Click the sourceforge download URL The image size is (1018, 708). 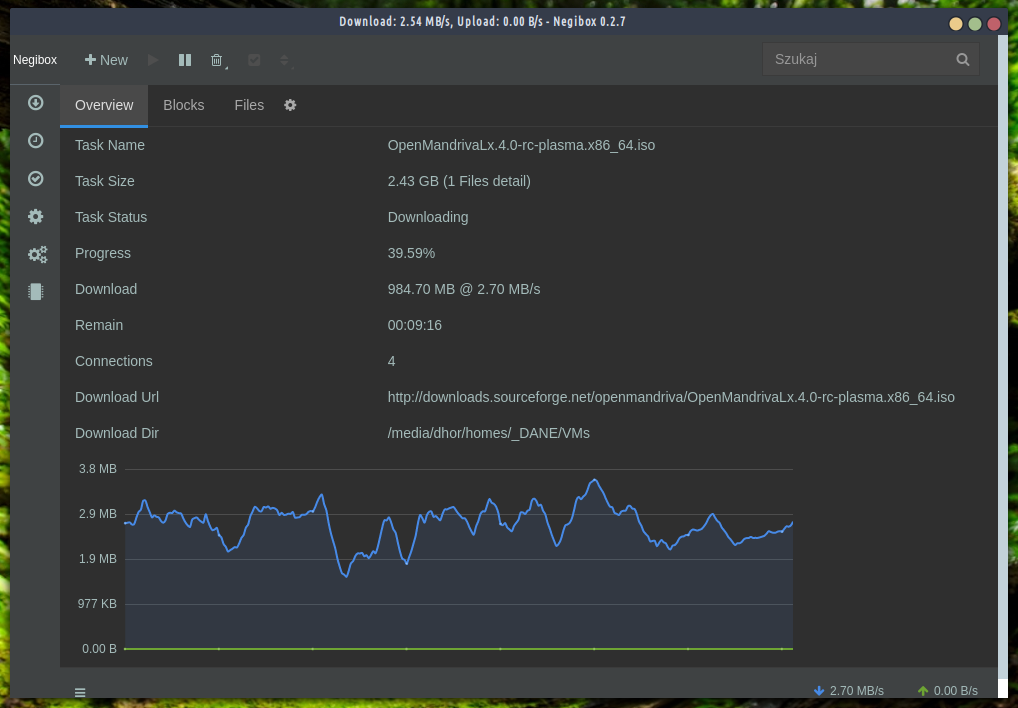point(671,397)
